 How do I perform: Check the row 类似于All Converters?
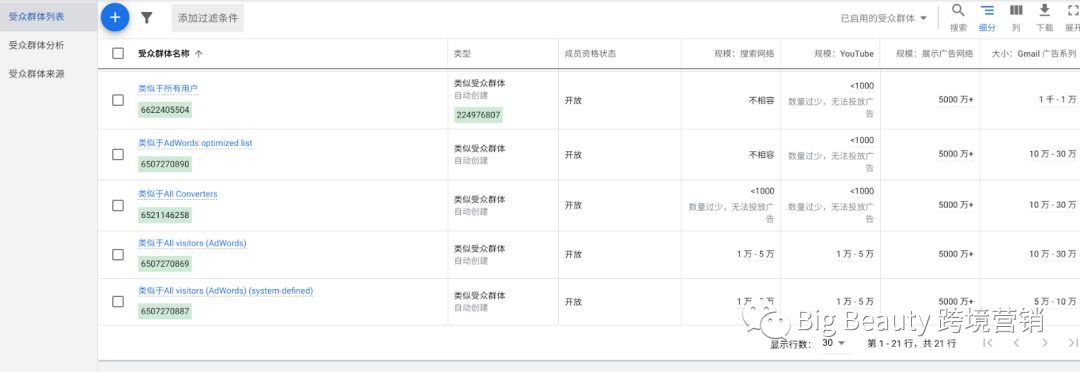118,205
